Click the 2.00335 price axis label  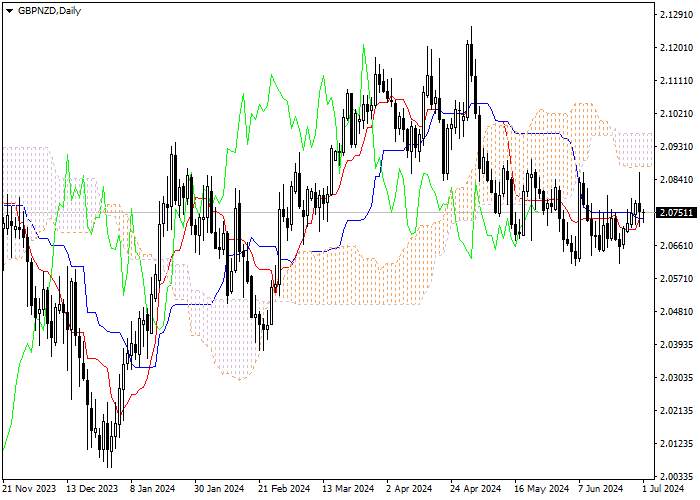click(x=676, y=476)
